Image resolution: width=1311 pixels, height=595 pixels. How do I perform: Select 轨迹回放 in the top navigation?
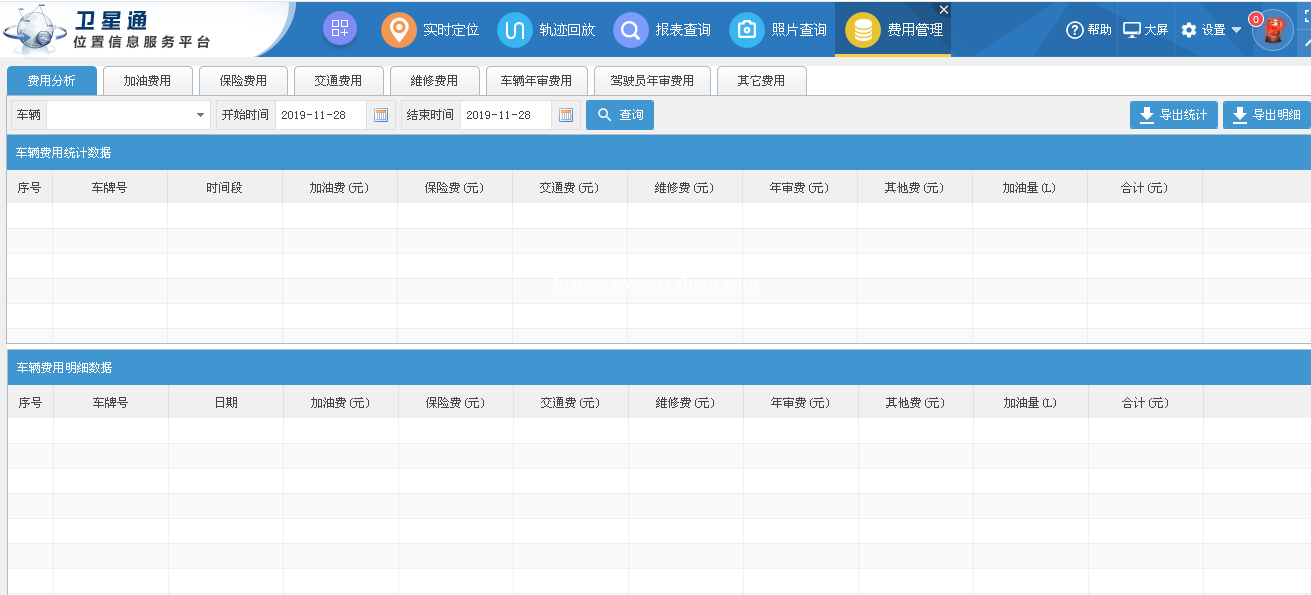pos(567,30)
